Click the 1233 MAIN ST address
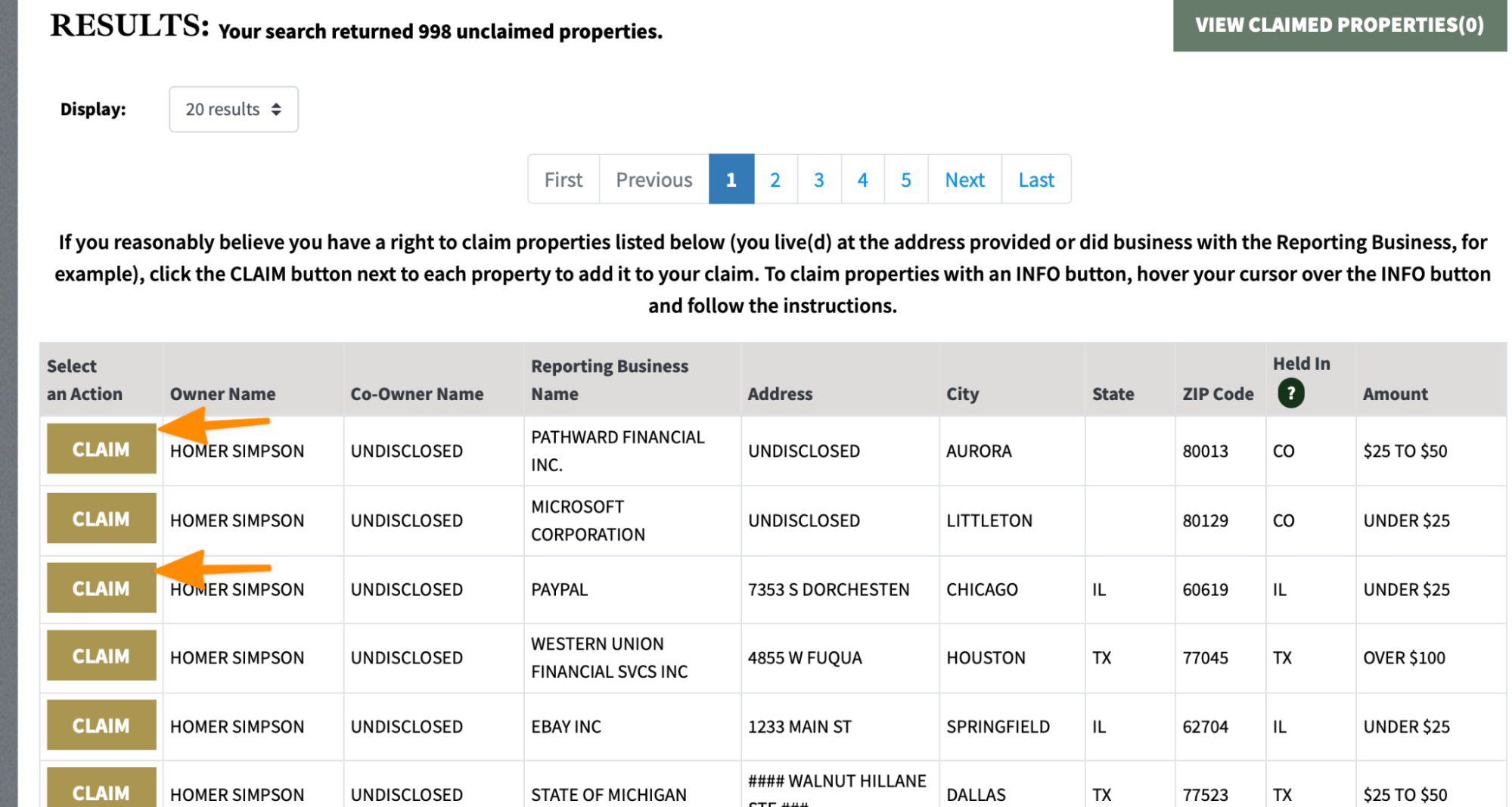 point(799,727)
